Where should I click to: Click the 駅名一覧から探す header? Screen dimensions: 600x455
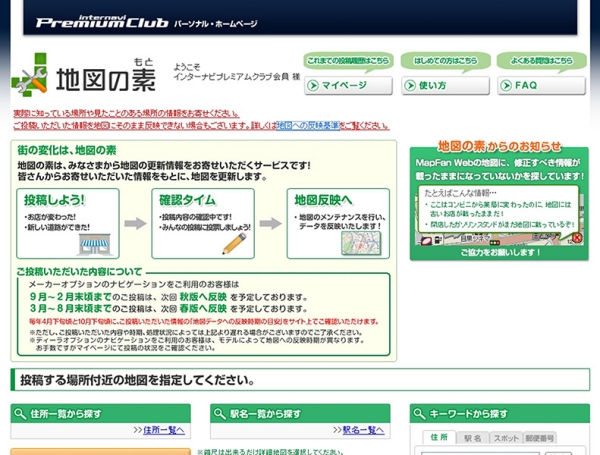(x=300, y=414)
